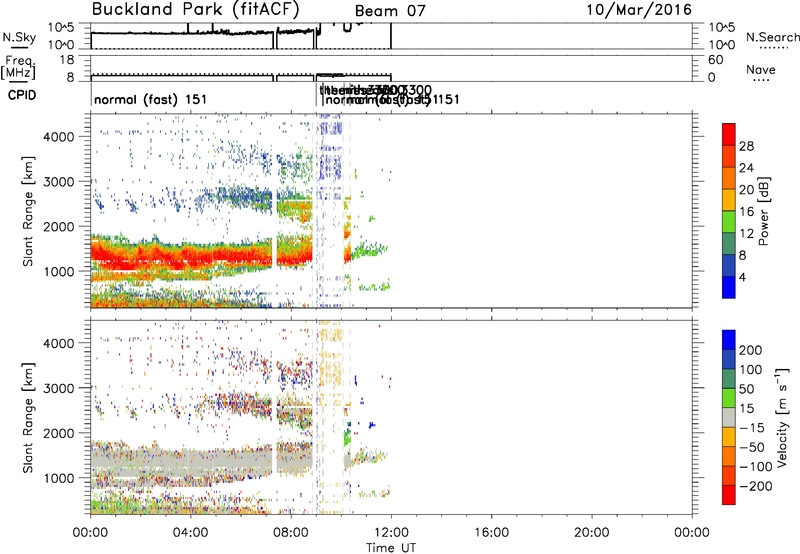Click the '16:00' time axis label
The width and height of the screenshot is (800, 554).
[491, 533]
